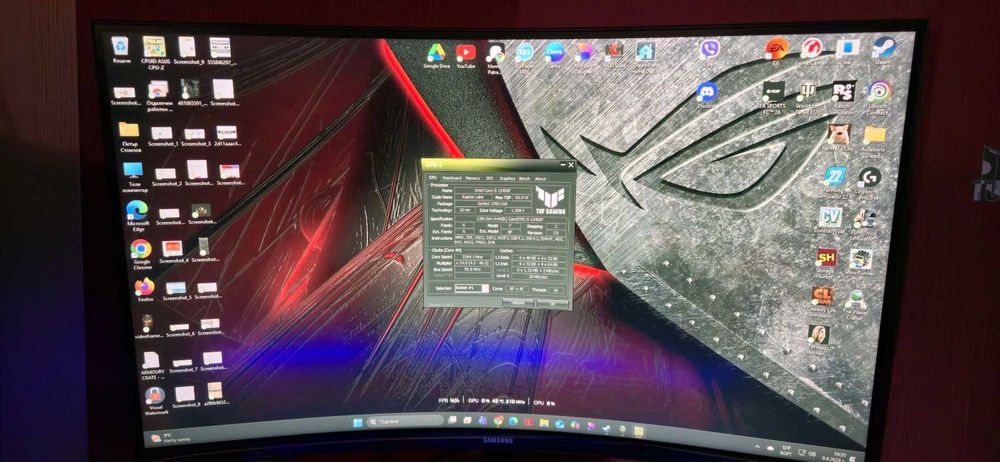This screenshot has height=462, width=1000.
Task: Open the yellow folder on left desktop column
Action: [129, 135]
